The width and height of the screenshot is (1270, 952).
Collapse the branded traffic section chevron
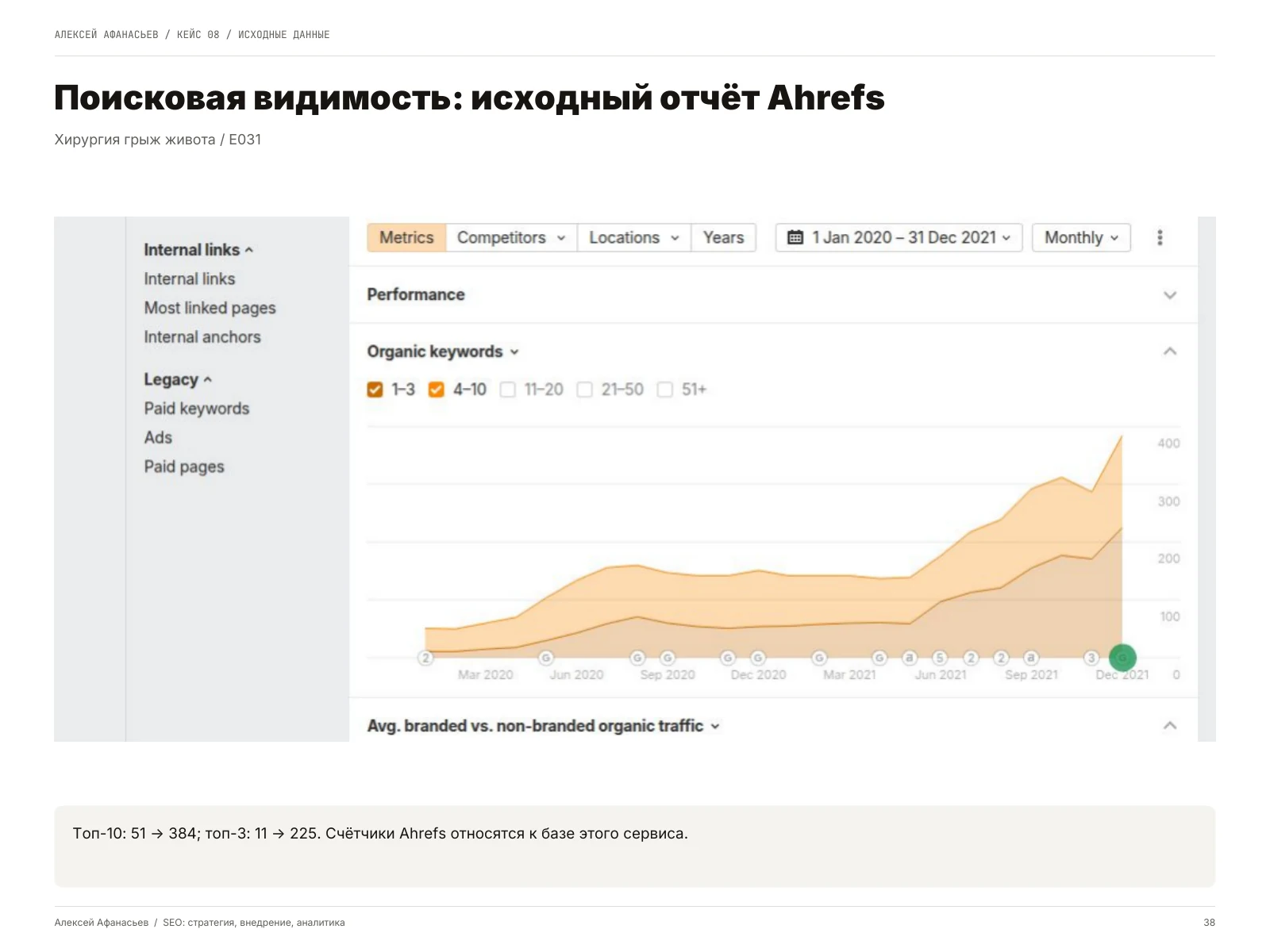[1169, 726]
